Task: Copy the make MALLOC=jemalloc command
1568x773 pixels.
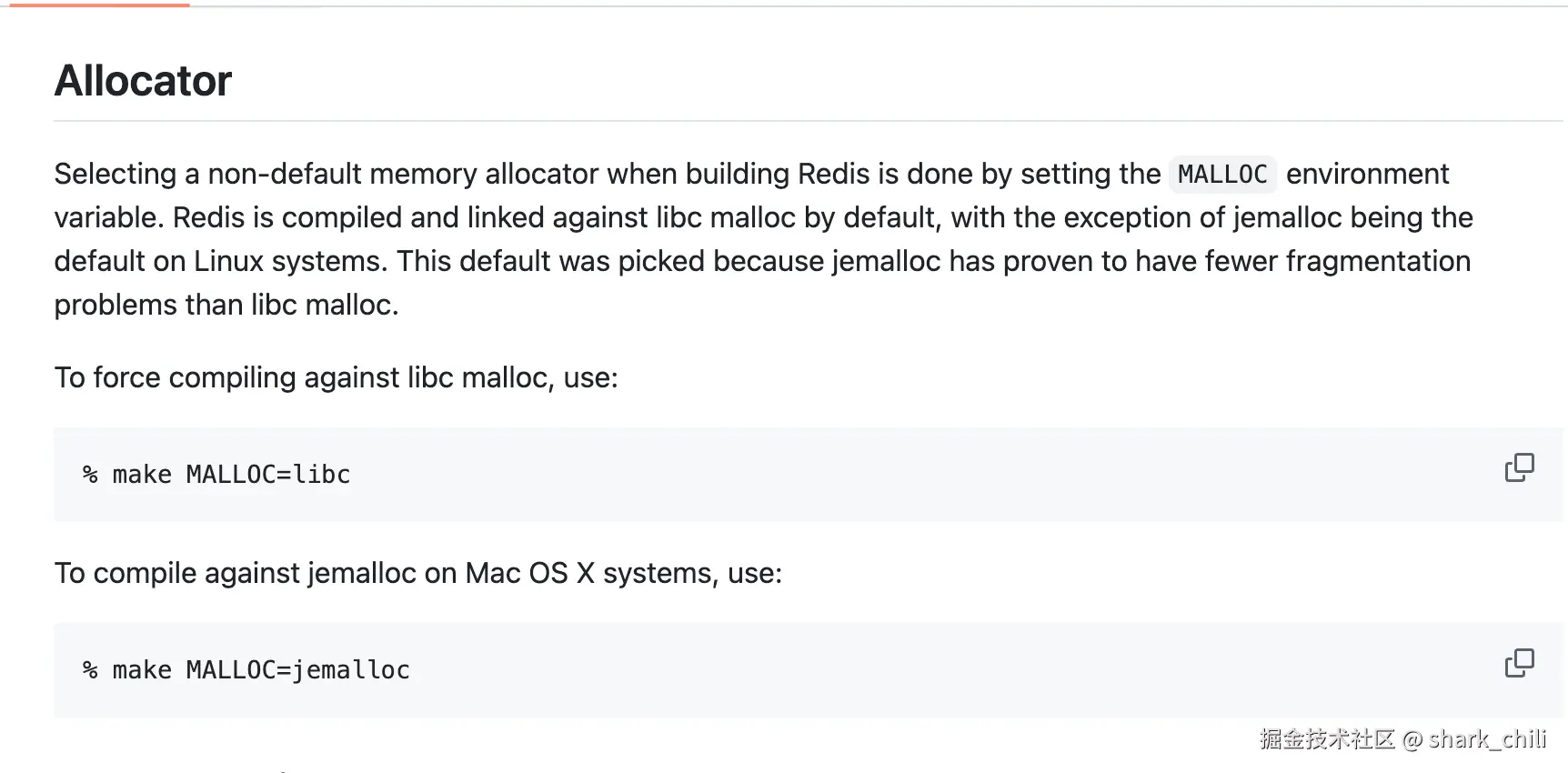Action: [x=1519, y=663]
